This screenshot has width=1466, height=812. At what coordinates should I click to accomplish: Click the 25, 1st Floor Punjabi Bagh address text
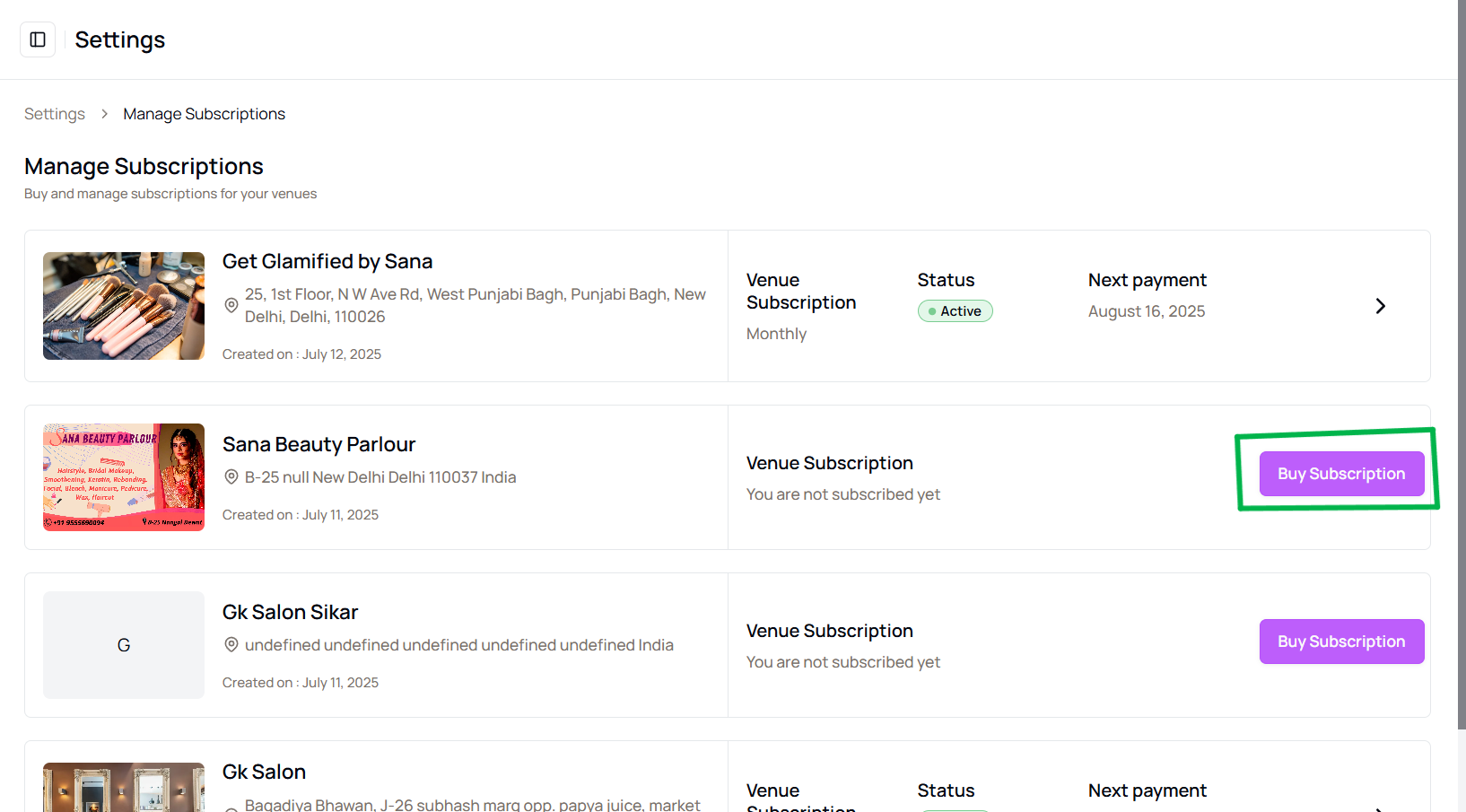pyautogui.click(x=476, y=305)
